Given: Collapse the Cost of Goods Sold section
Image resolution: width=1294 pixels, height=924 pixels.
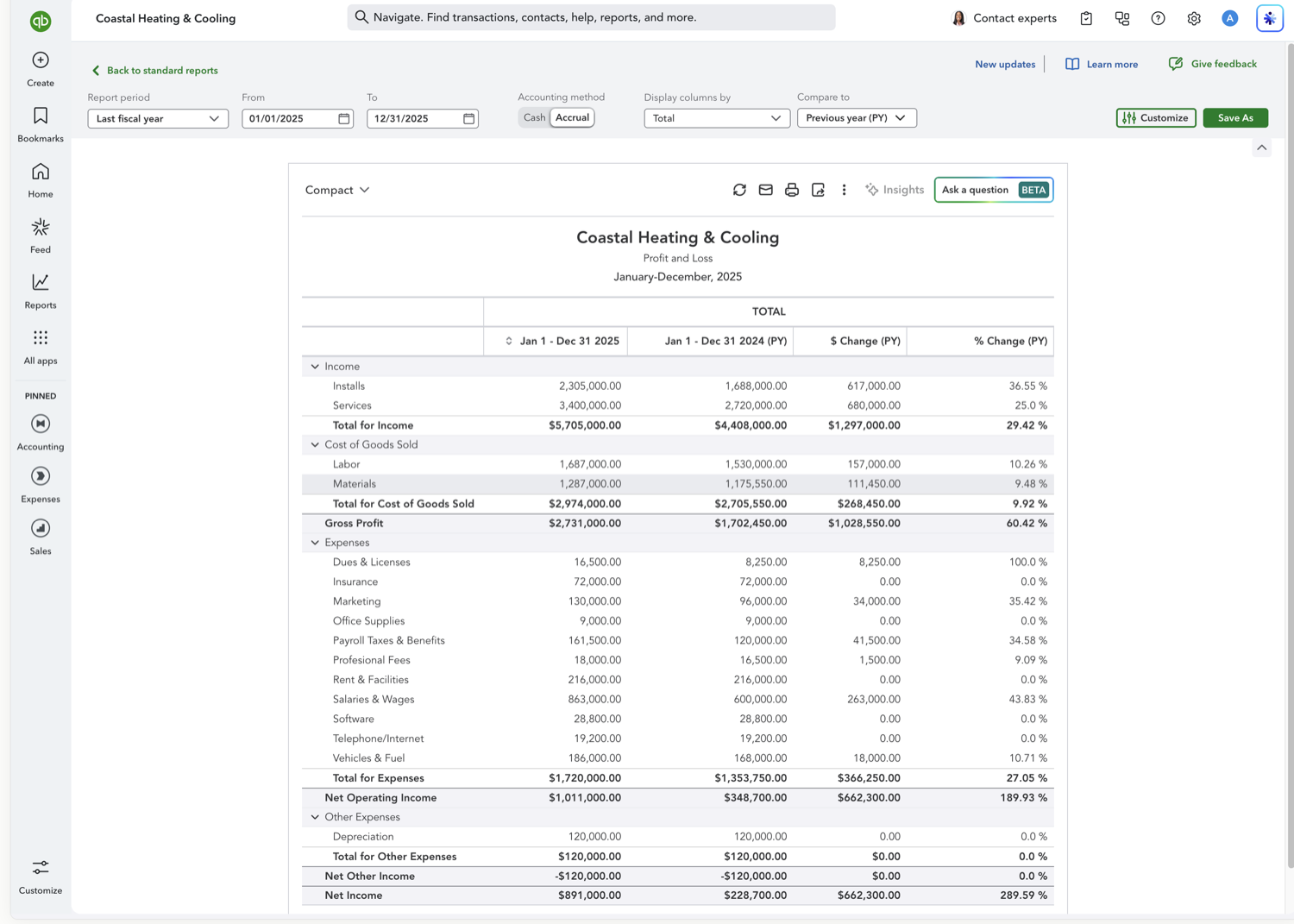Looking at the screenshot, I should tap(315, 445).
